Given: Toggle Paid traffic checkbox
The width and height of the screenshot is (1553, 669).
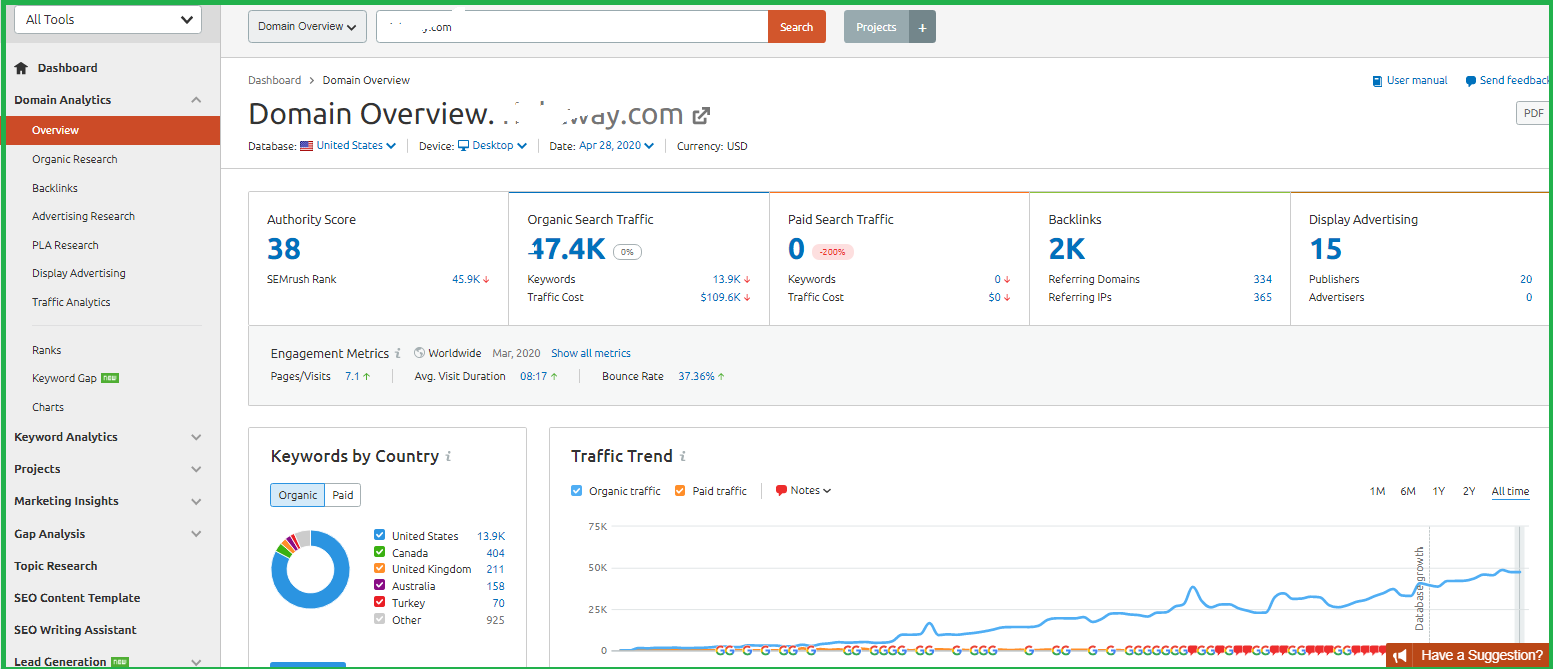Looking at the screenshot, I should [680, 491].
